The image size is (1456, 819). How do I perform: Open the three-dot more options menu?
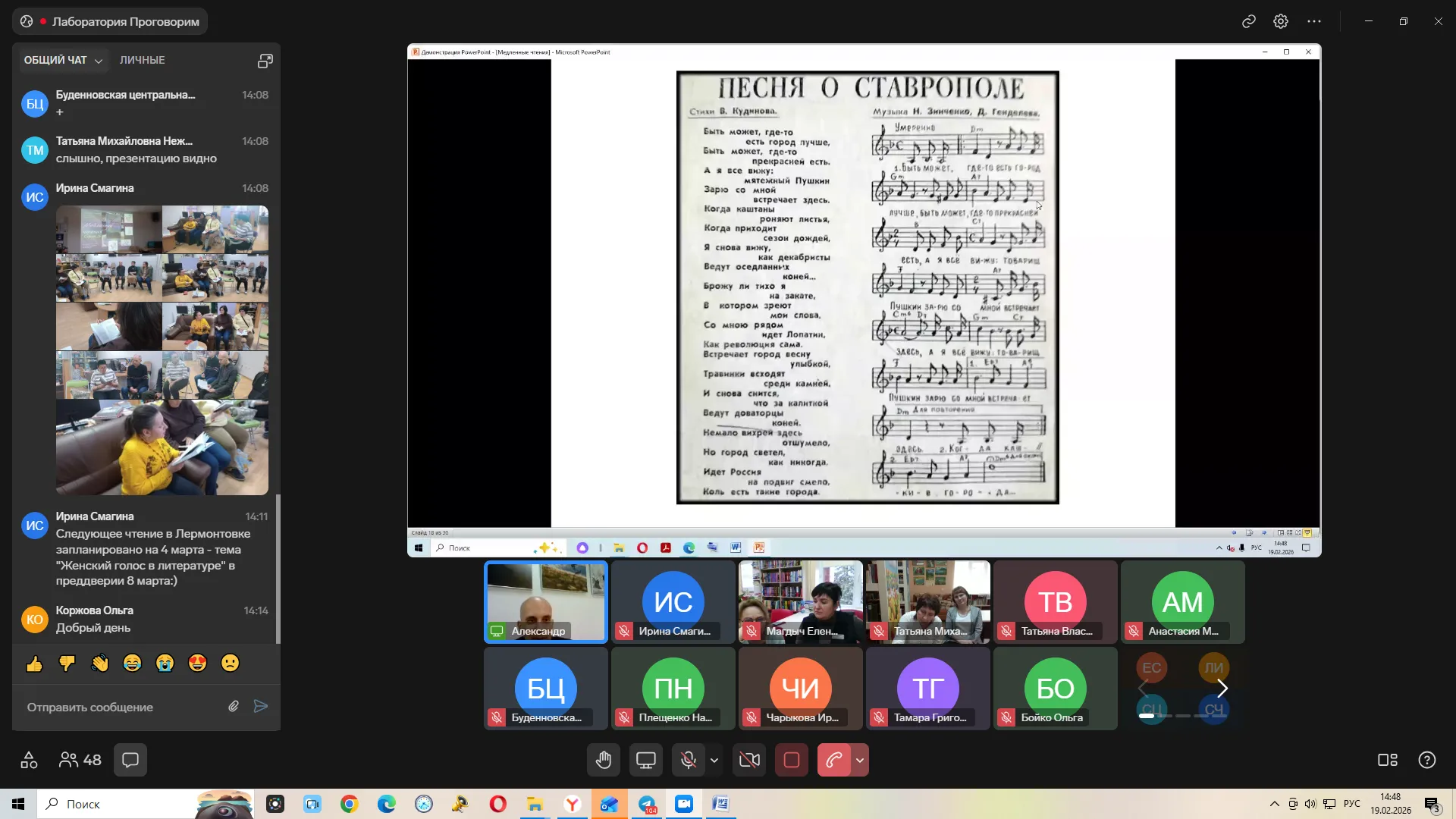tap(1314, 21)
